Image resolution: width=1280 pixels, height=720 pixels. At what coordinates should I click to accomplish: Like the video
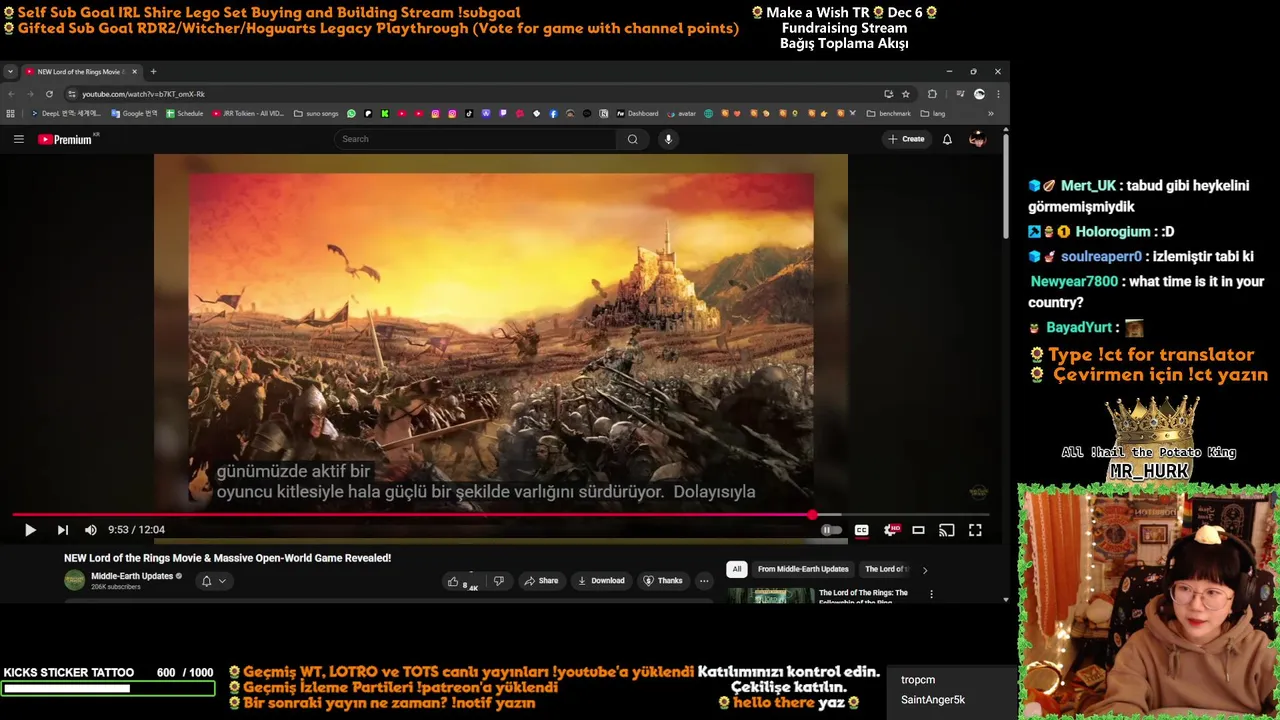click(x=462, y=581)
